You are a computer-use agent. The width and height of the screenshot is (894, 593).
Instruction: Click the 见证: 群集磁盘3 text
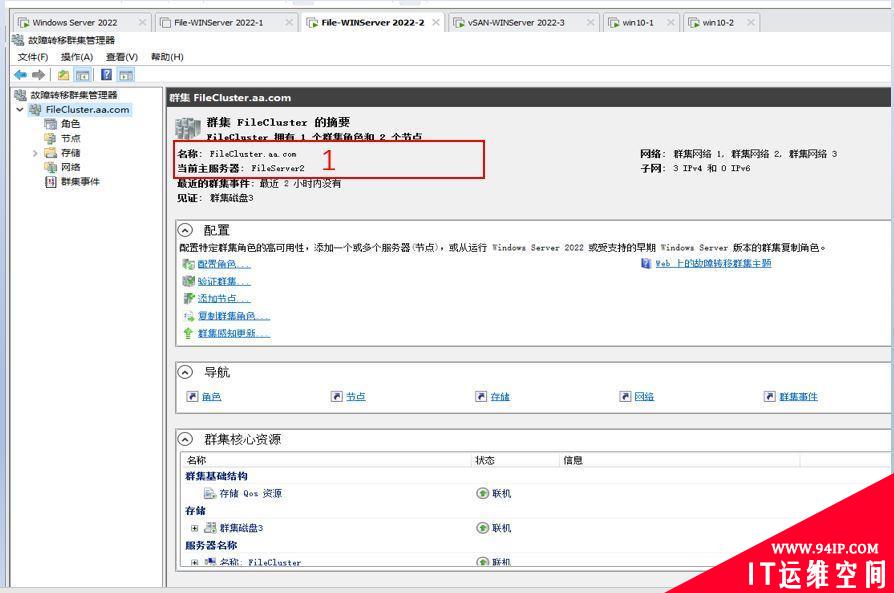click(216, 197)
